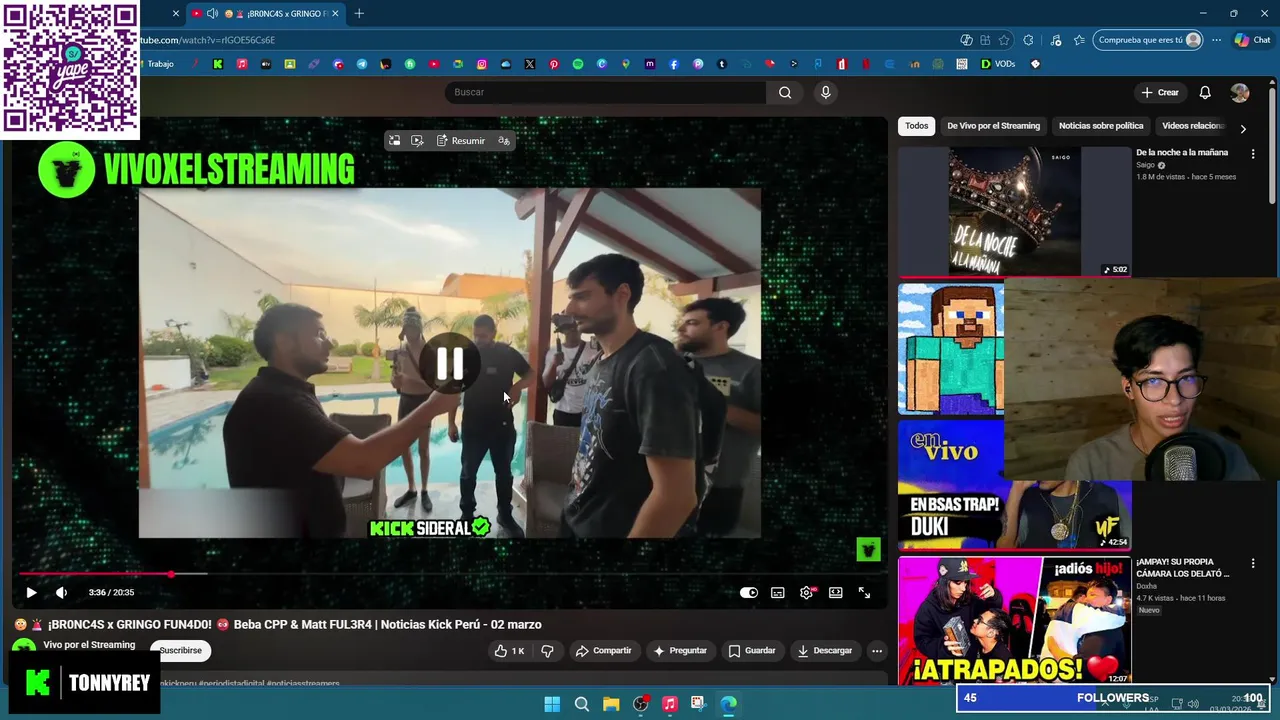This screenshot has height=720, width=1280.
Task: Open the Windows Start menu
Action: pos(552,704)
